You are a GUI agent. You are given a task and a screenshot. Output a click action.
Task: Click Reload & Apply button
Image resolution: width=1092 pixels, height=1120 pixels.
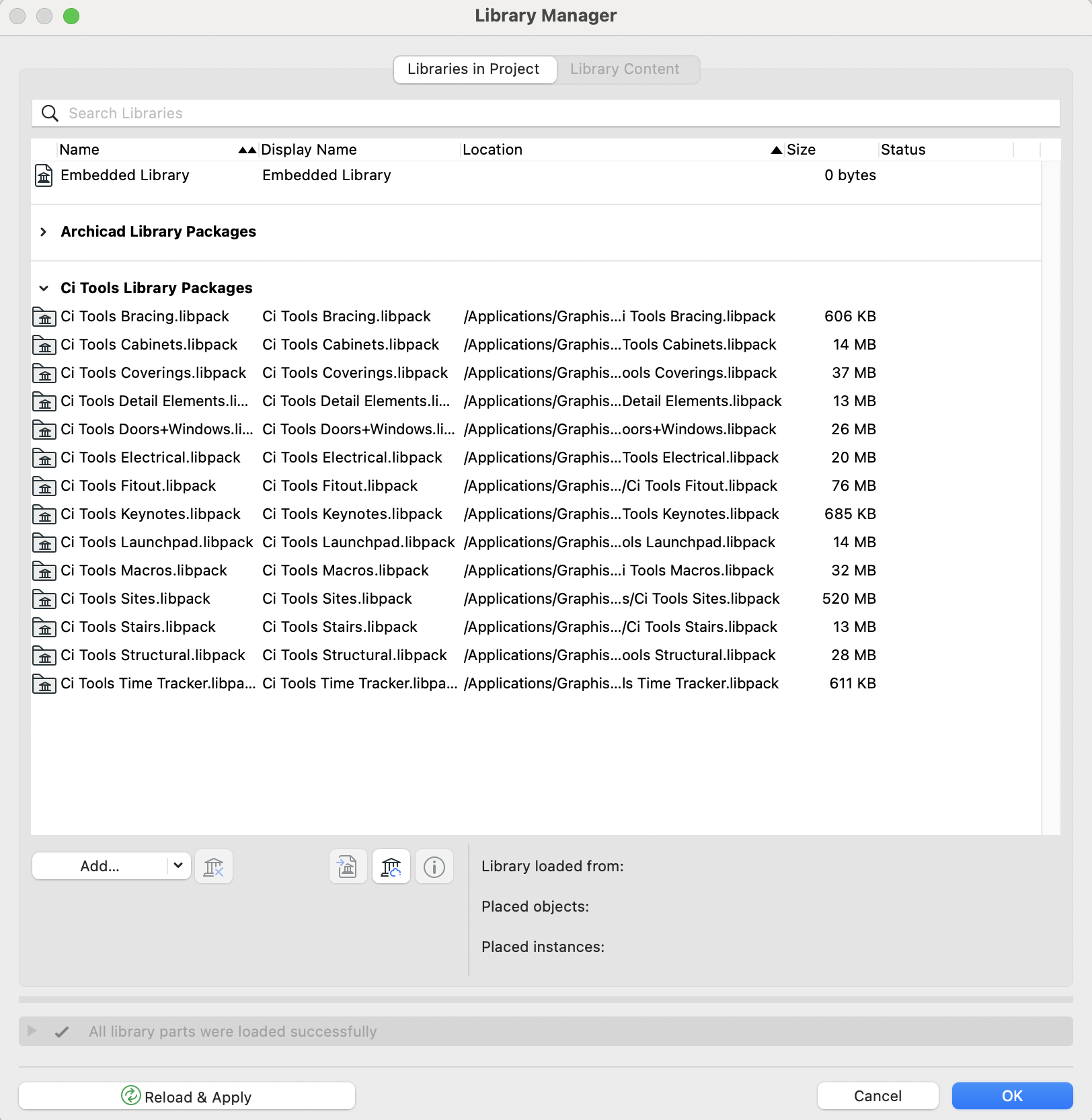pos(187,1096)
